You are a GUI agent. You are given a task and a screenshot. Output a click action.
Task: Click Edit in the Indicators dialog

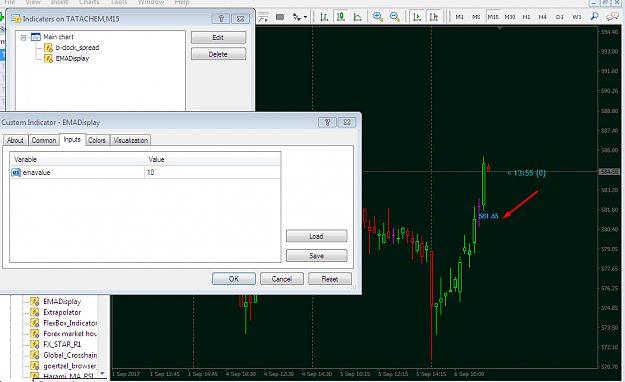point(218,37)
